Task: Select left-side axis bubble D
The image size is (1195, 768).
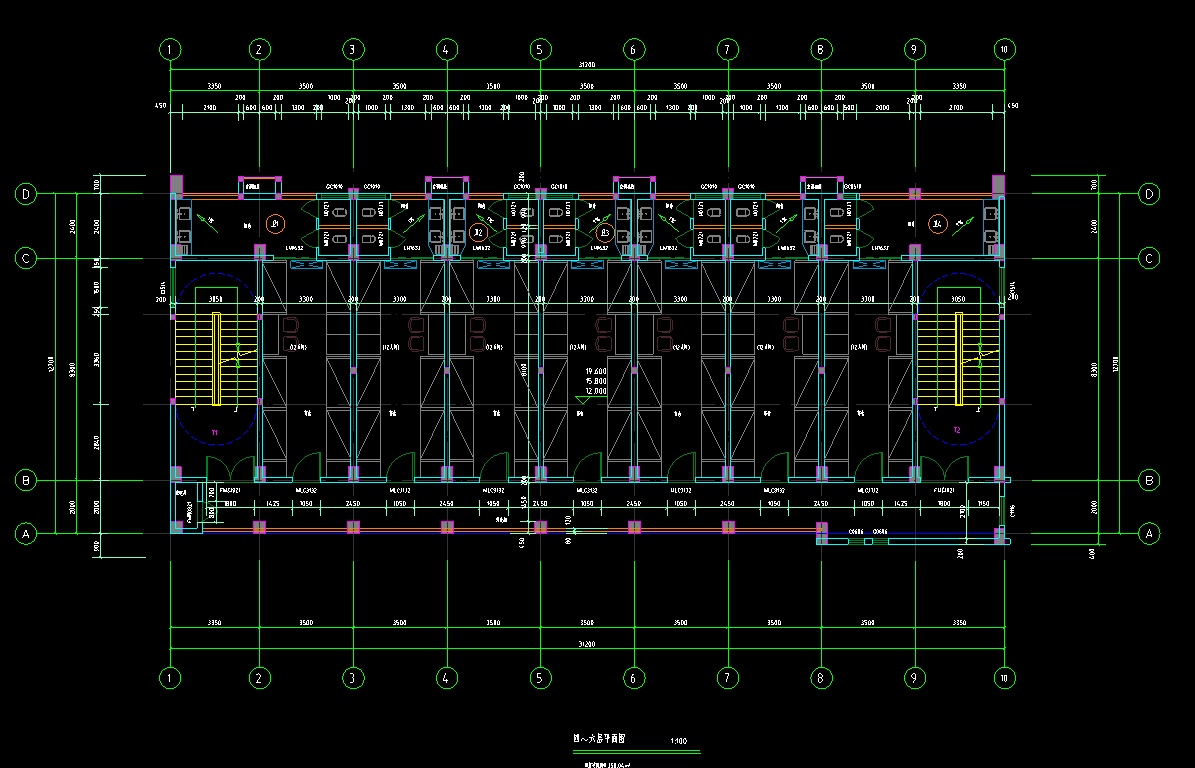Action: pos(26,194)
